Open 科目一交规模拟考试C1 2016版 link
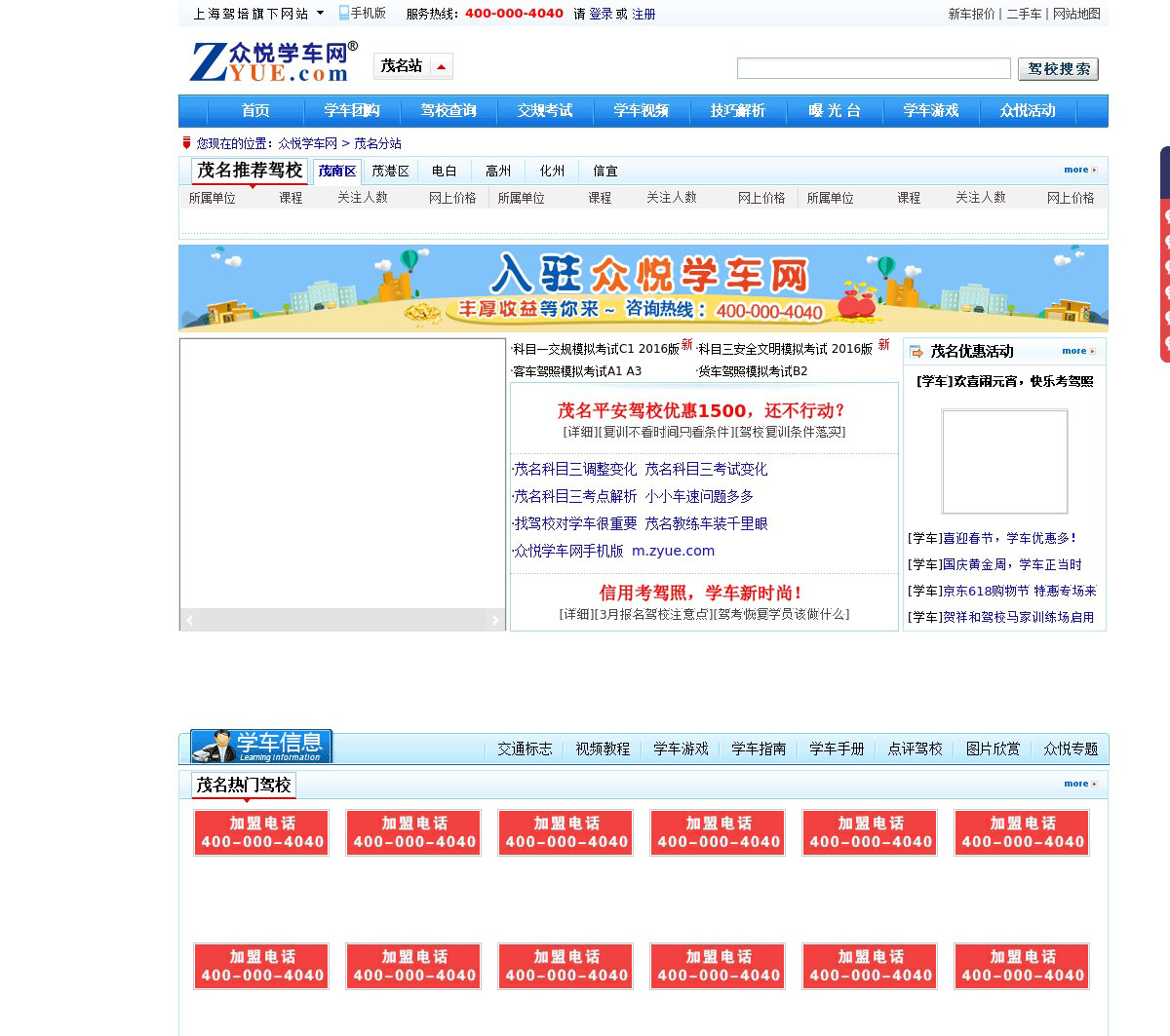Viewport: 1170px width, 1036px height. [x=596, y=349]
